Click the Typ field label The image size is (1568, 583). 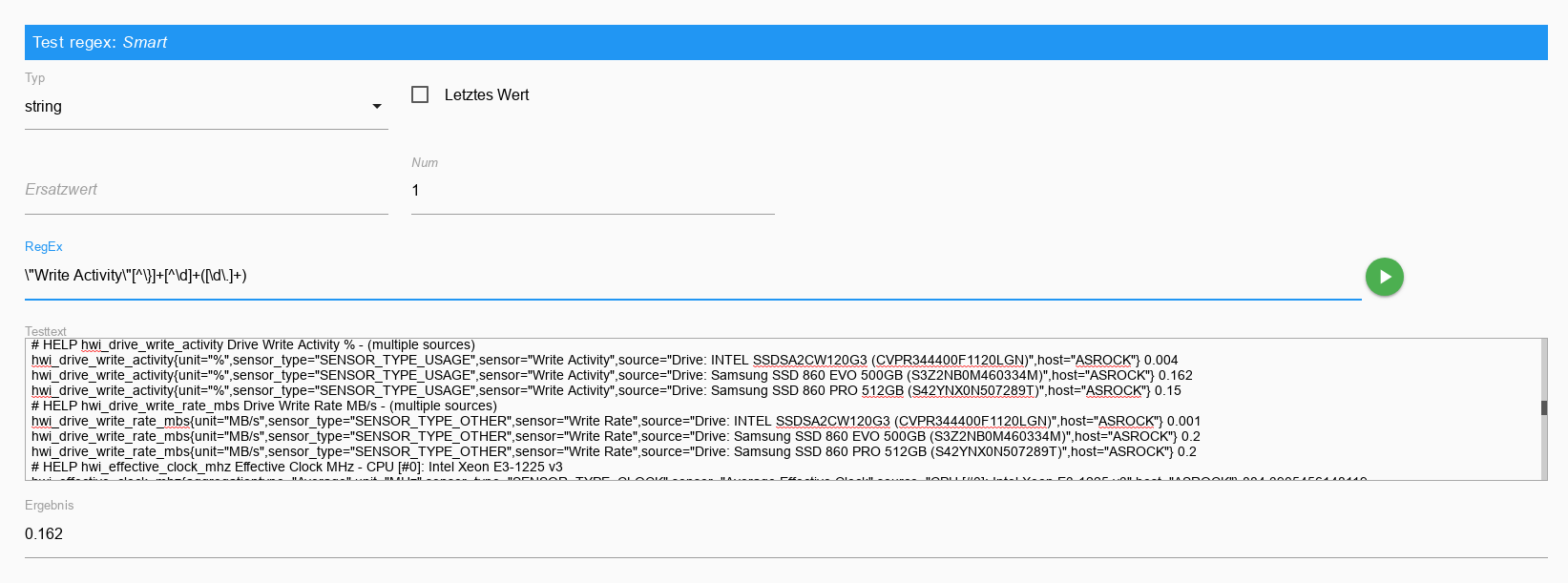click(x=34, y=78)
